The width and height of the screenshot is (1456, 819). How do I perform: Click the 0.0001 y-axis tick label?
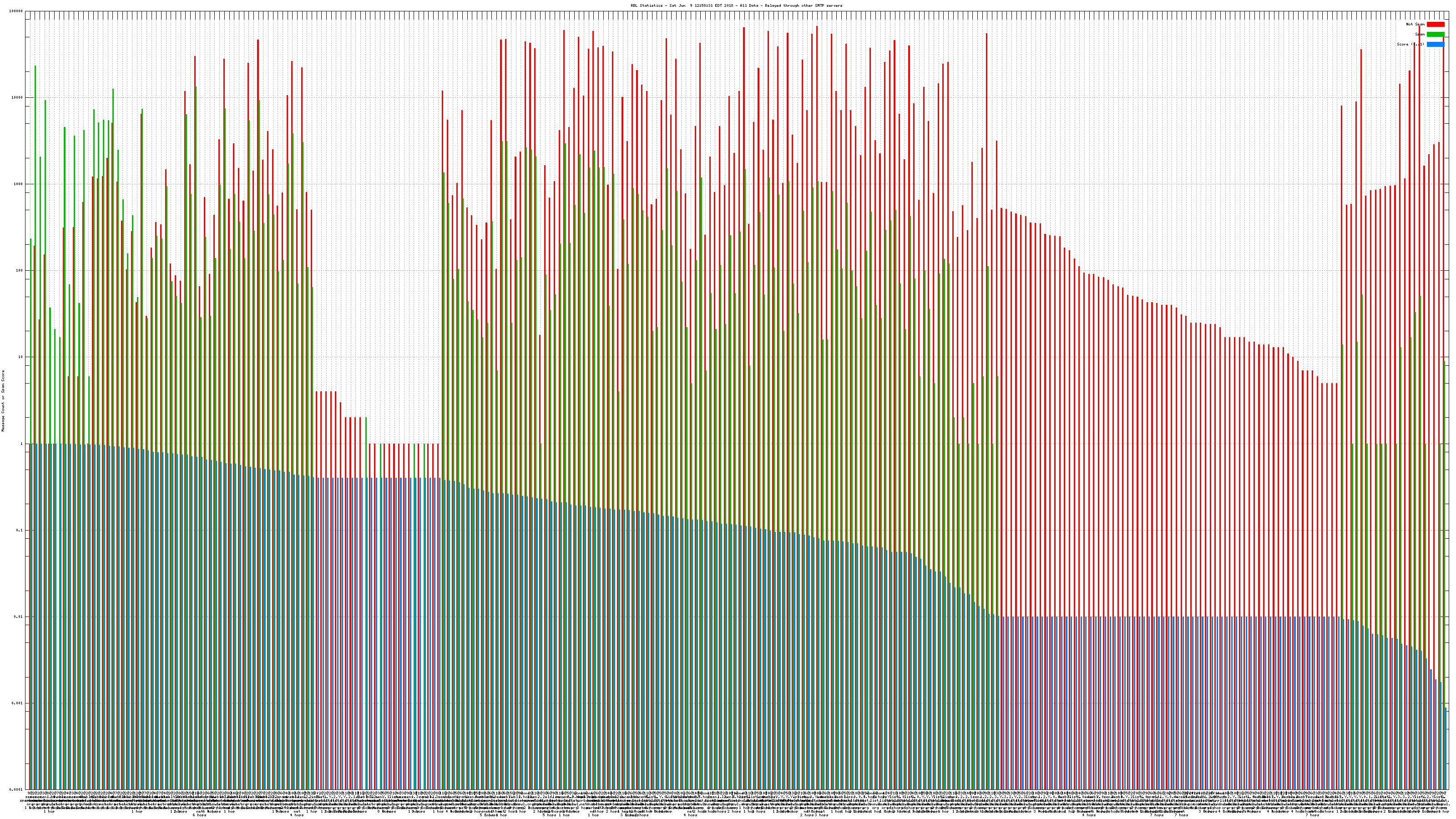point(16,789)
